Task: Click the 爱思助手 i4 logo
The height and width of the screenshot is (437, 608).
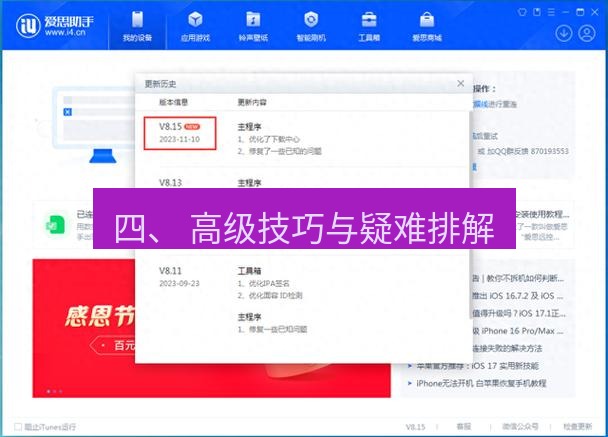Action: [x=55, y=26]
